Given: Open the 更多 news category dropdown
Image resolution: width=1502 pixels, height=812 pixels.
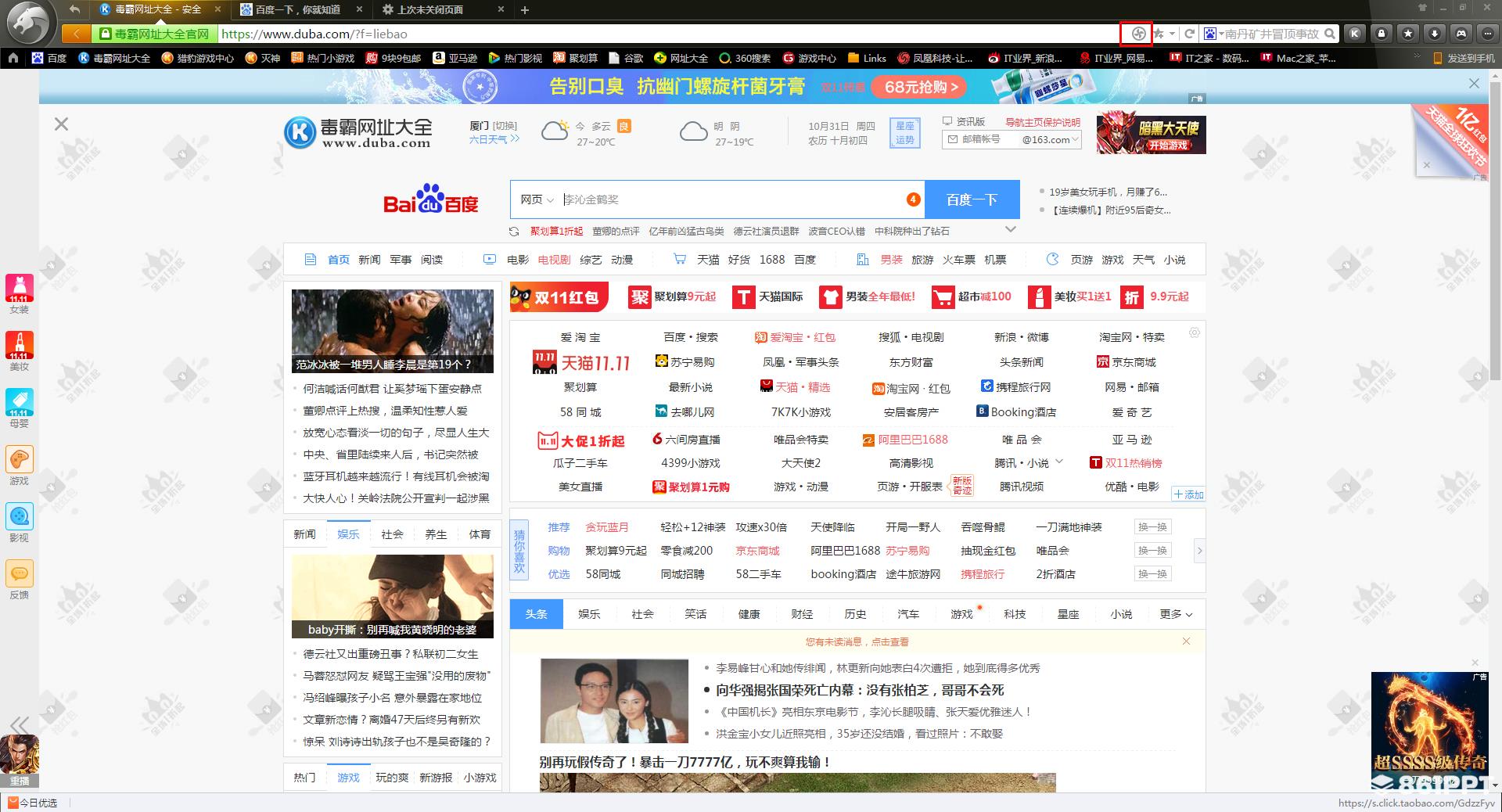Looking at the screenshot, I should click(1176, 614).
